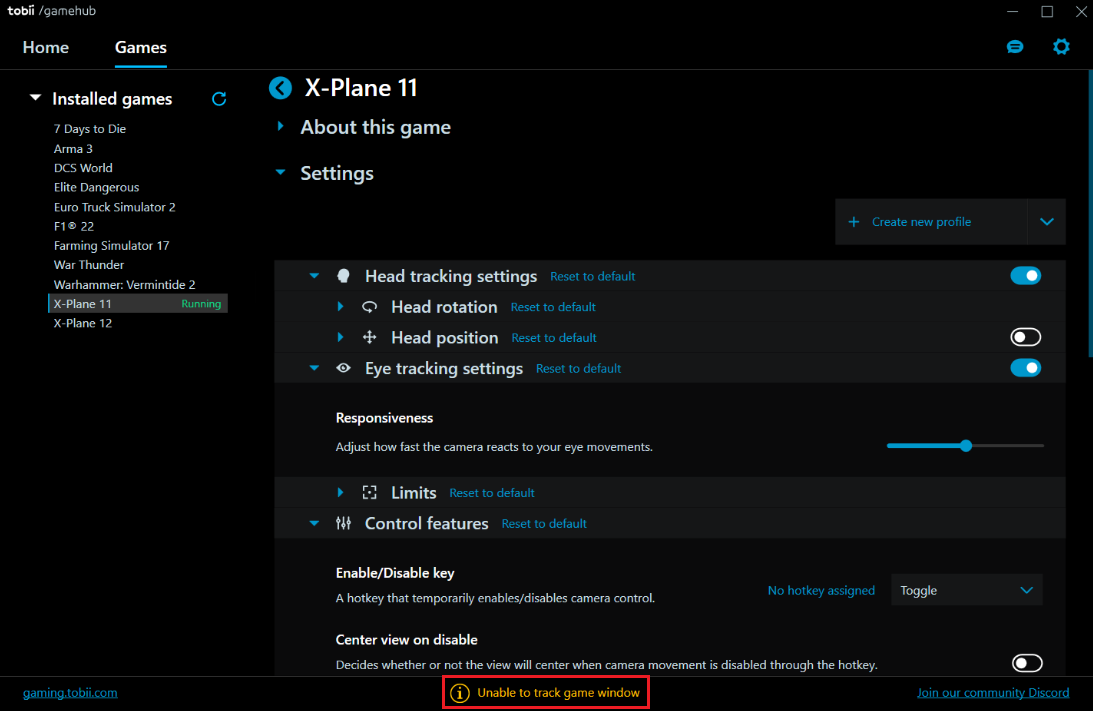Screen dimensions: 1093x711
Task: Turn on Center view on disable
Action: click(1026, 663)
